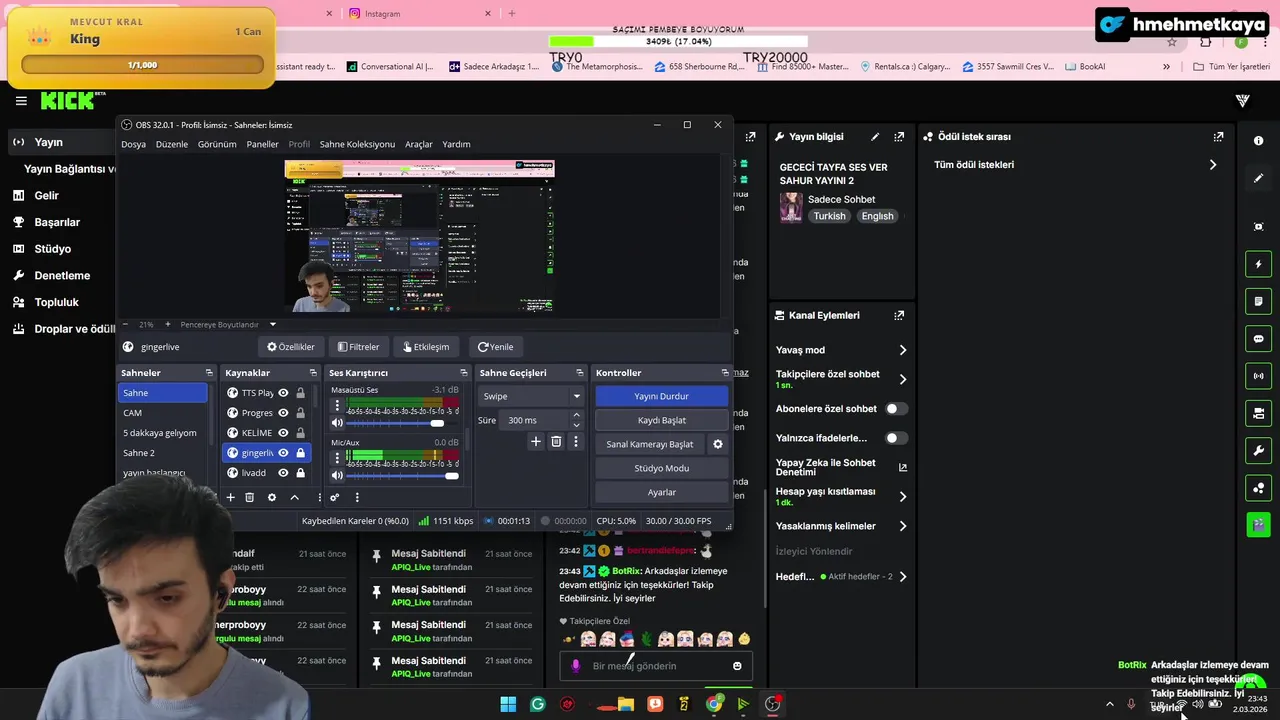
Task: Open Ayarlar button in Kontroller
Action: [661, 492]
